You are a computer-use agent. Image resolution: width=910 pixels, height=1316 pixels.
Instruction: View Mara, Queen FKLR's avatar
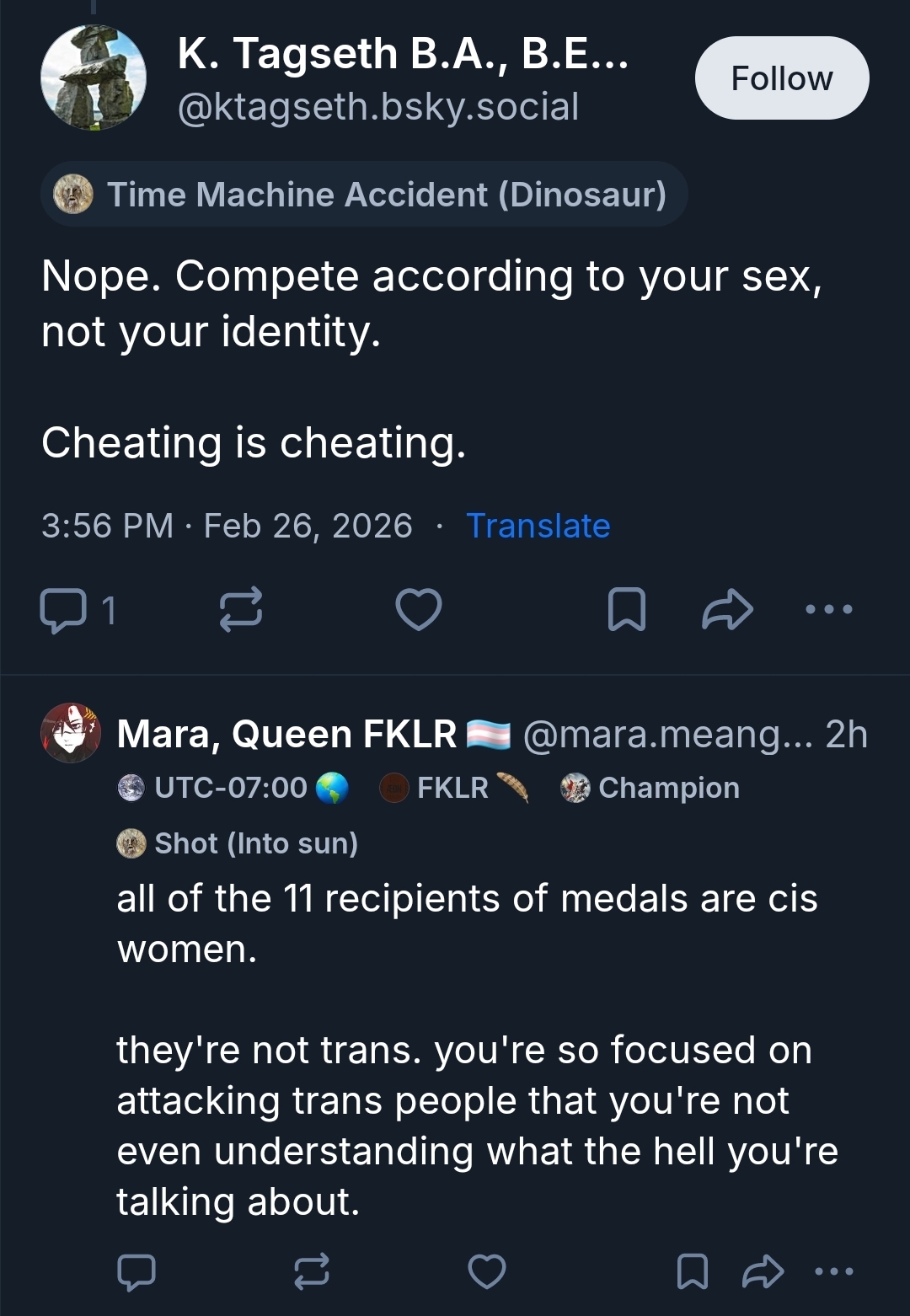pyautogui.click(x=71, y=733)
